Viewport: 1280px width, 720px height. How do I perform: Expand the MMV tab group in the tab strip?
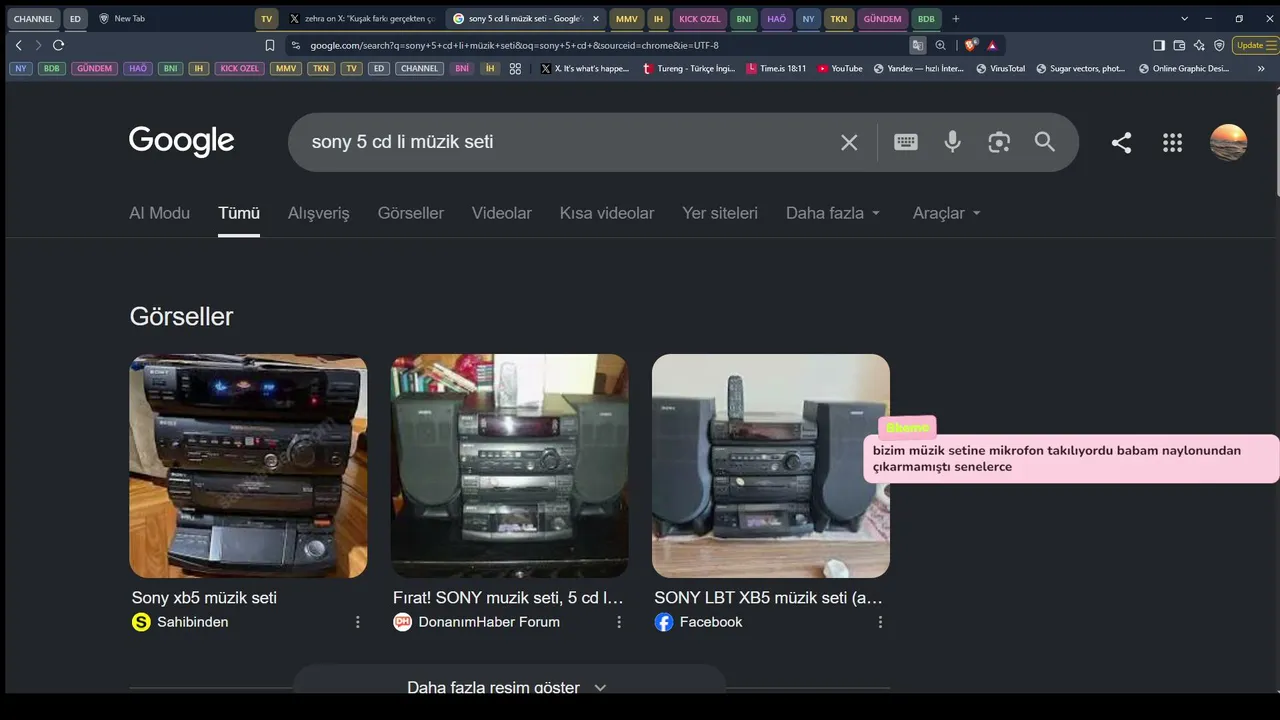coord(627,19)
